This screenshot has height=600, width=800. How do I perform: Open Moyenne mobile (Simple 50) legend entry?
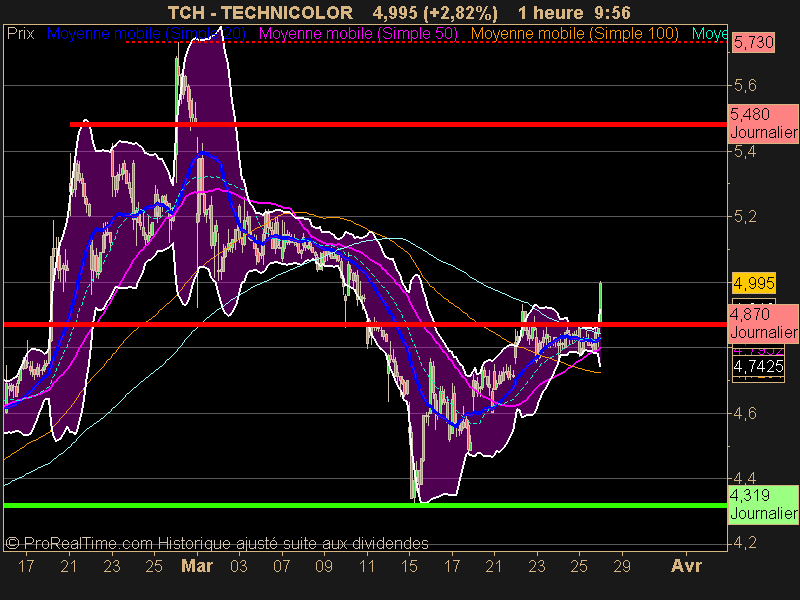(x=359, y=34)
